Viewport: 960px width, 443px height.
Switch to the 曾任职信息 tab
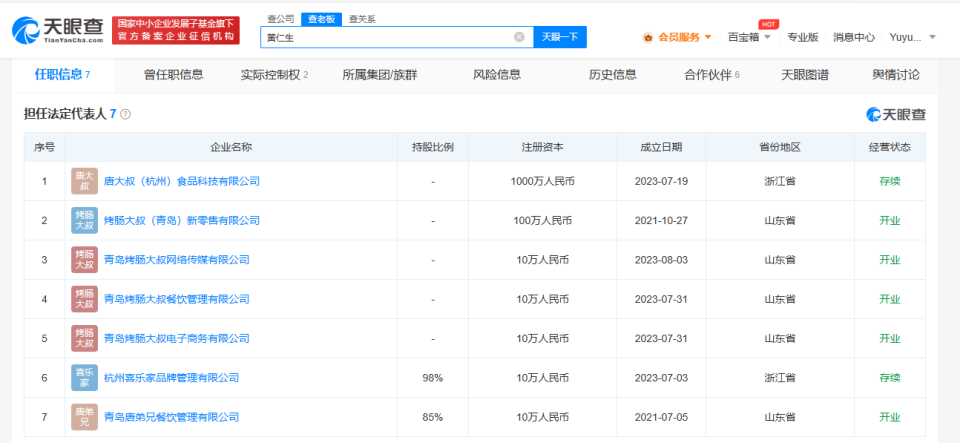[x=173, y=75]
